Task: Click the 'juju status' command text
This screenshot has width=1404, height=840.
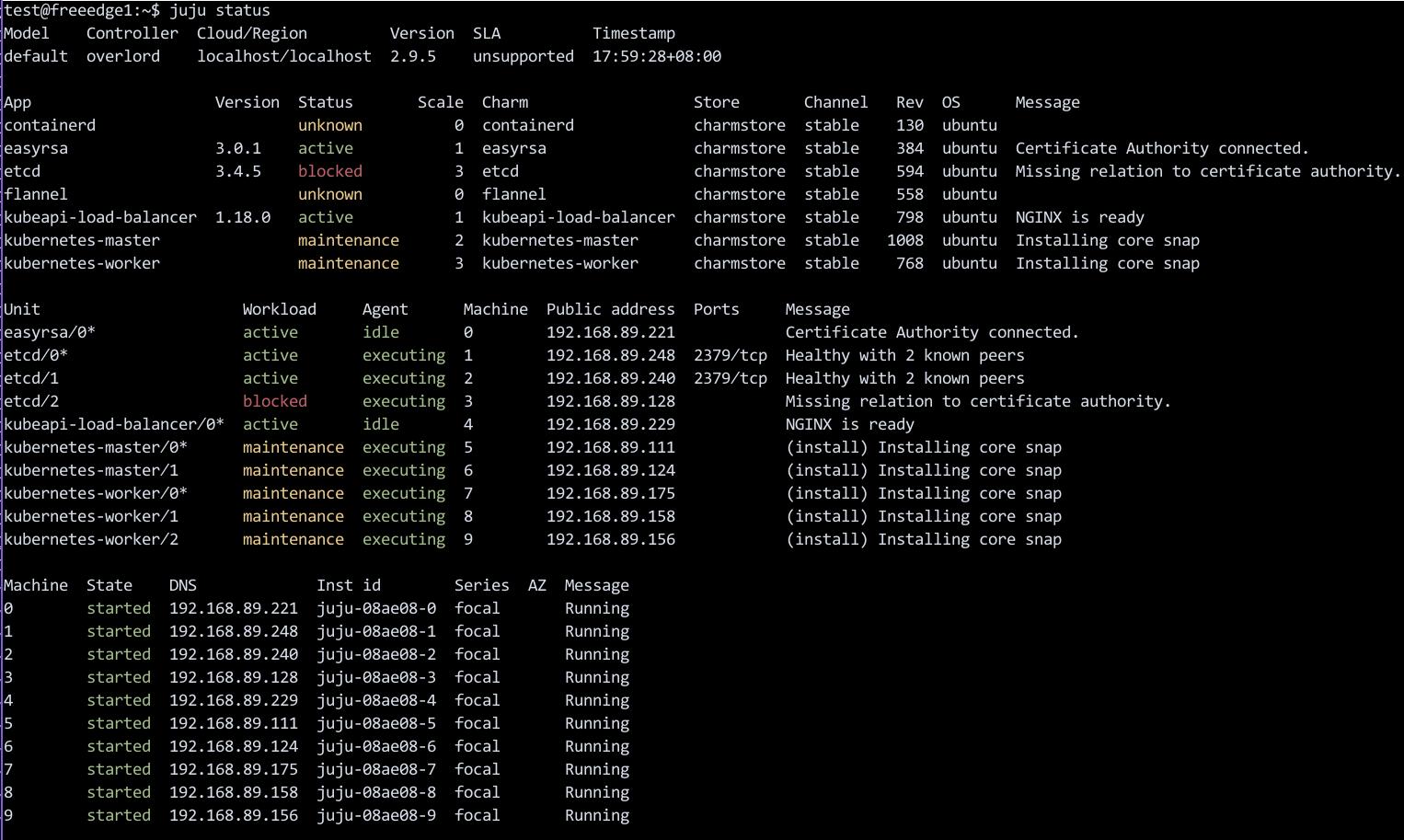Action: 220,10
